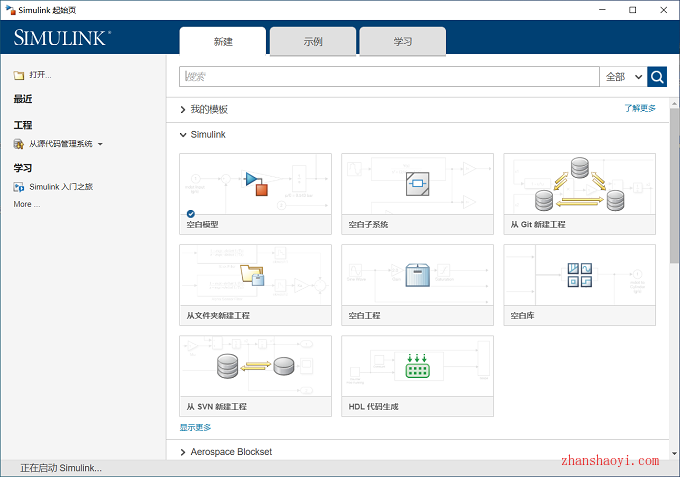Viewport: 680px width, 477px height.
Task: Click the More ... link in sidebar
Action: click(26, 204)
